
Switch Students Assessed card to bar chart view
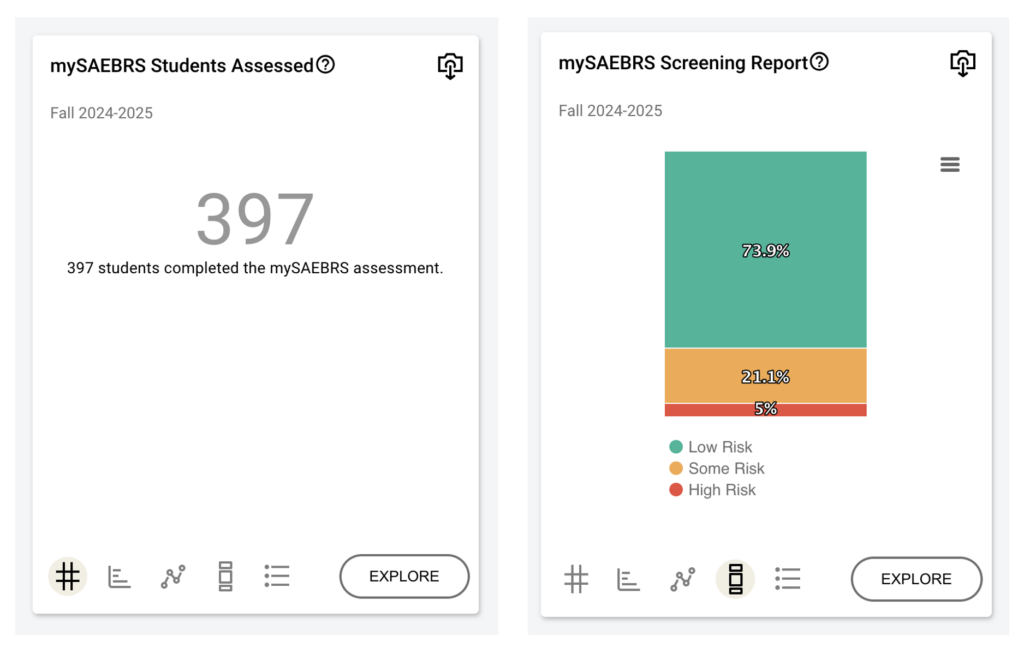(119, 577)
